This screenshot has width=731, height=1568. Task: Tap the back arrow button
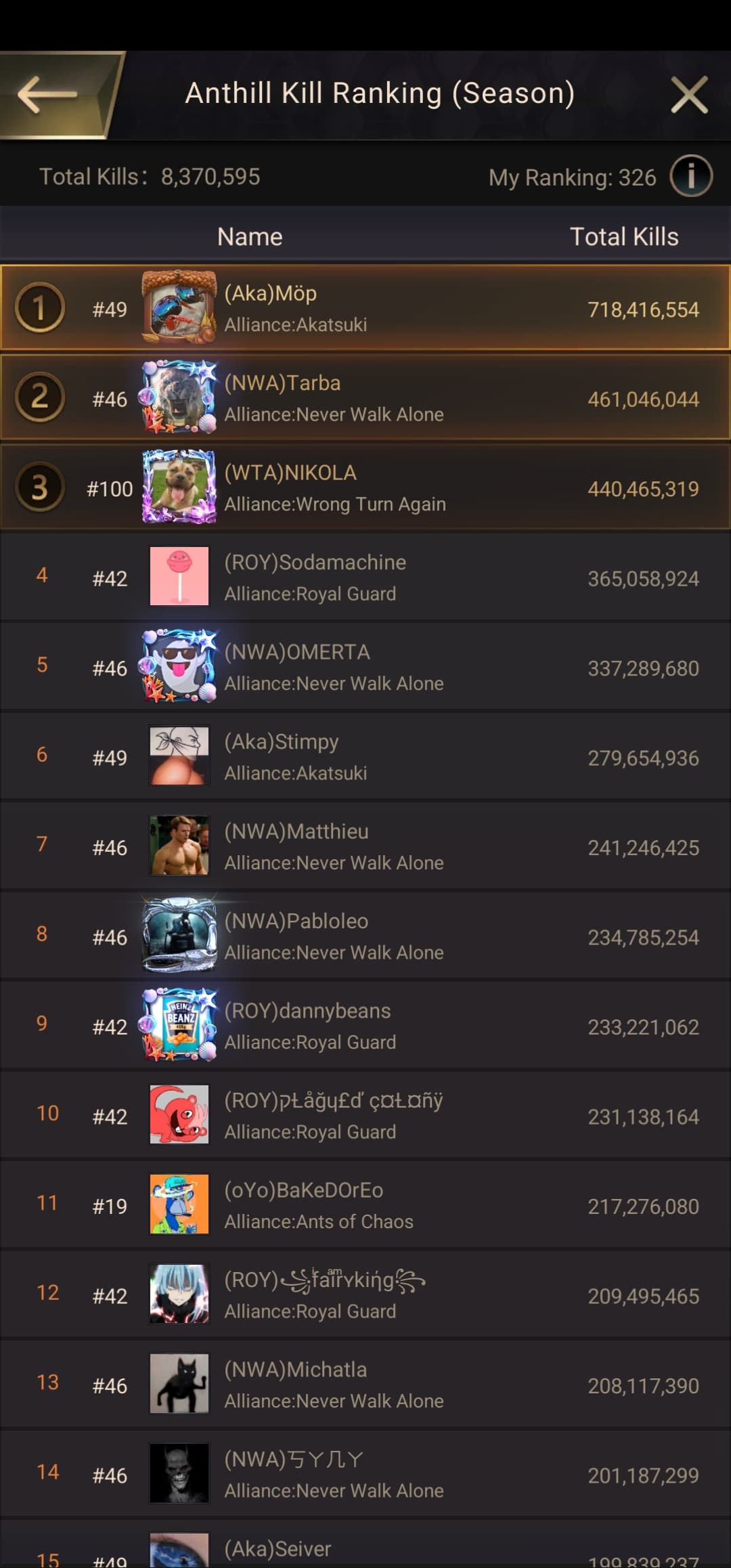[49, 95]
